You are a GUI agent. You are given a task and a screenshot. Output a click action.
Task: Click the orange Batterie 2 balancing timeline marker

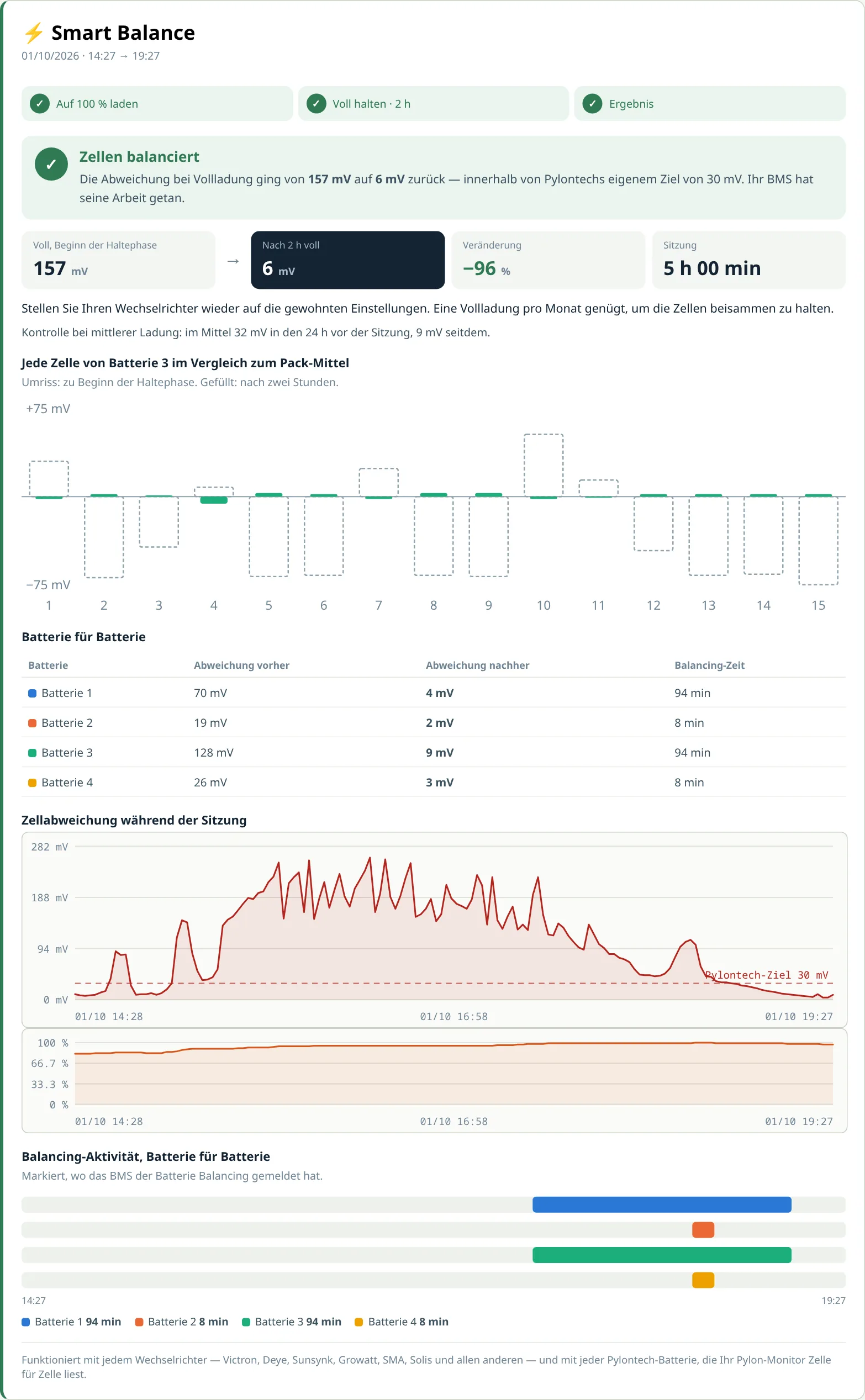(703, 1229)
